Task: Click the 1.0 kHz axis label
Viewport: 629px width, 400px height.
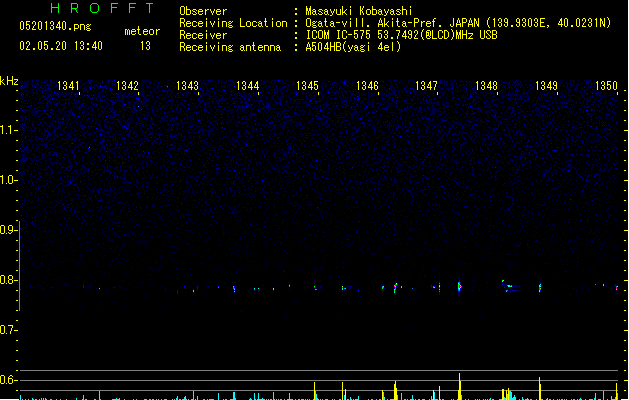Action: pyautogui.click(x=8, y=180)
